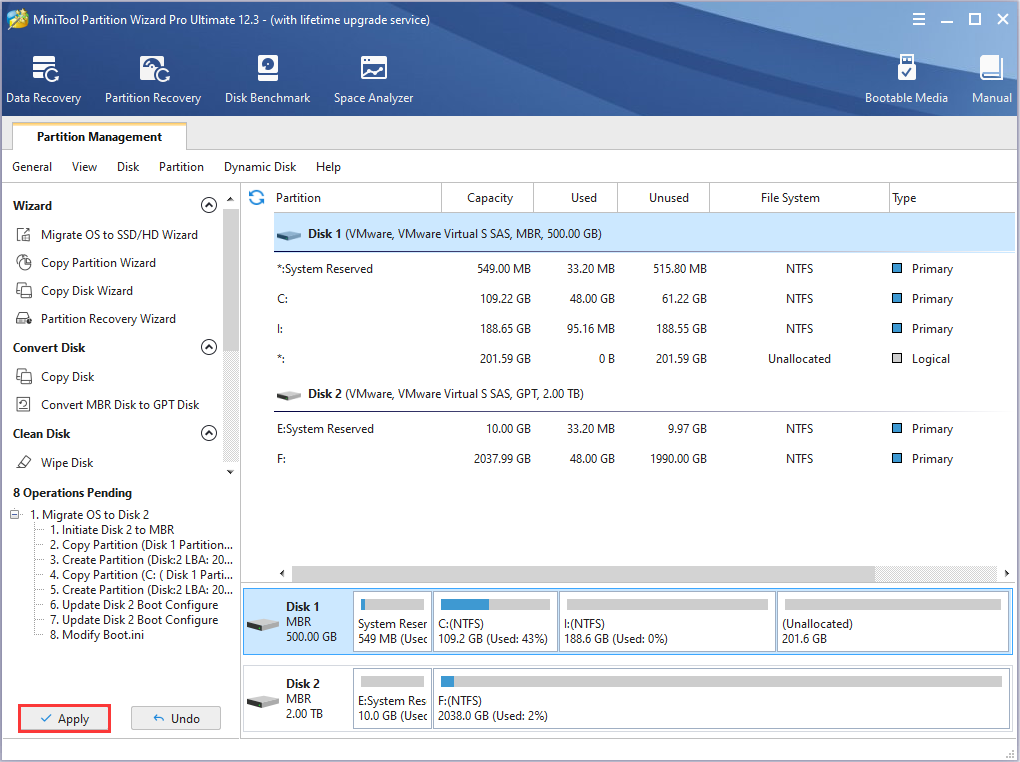Click the Copy Partition Wizard icon
The width and height of the screenshot is (1020, 762).
tap(24, 263)
